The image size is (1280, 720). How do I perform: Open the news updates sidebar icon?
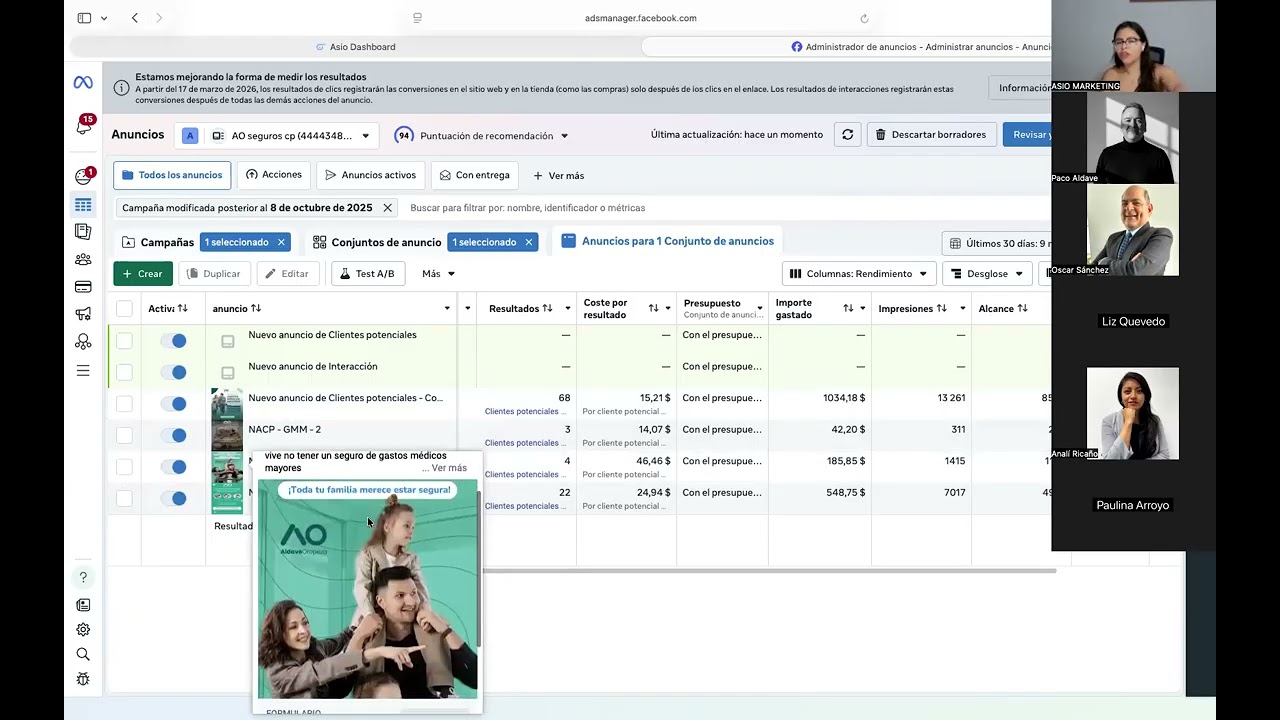83,605
